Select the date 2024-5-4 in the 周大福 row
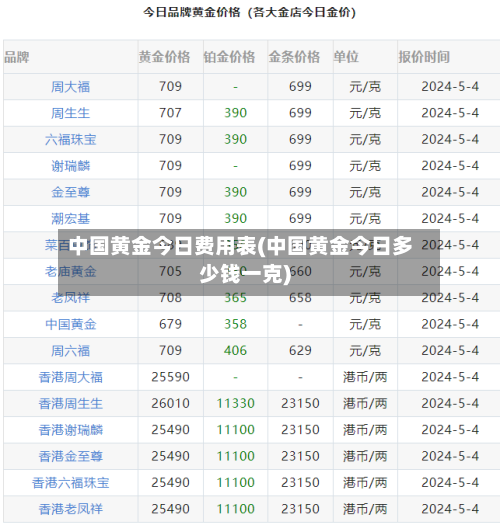Viewport: 500px width, 525px height. 450,87
